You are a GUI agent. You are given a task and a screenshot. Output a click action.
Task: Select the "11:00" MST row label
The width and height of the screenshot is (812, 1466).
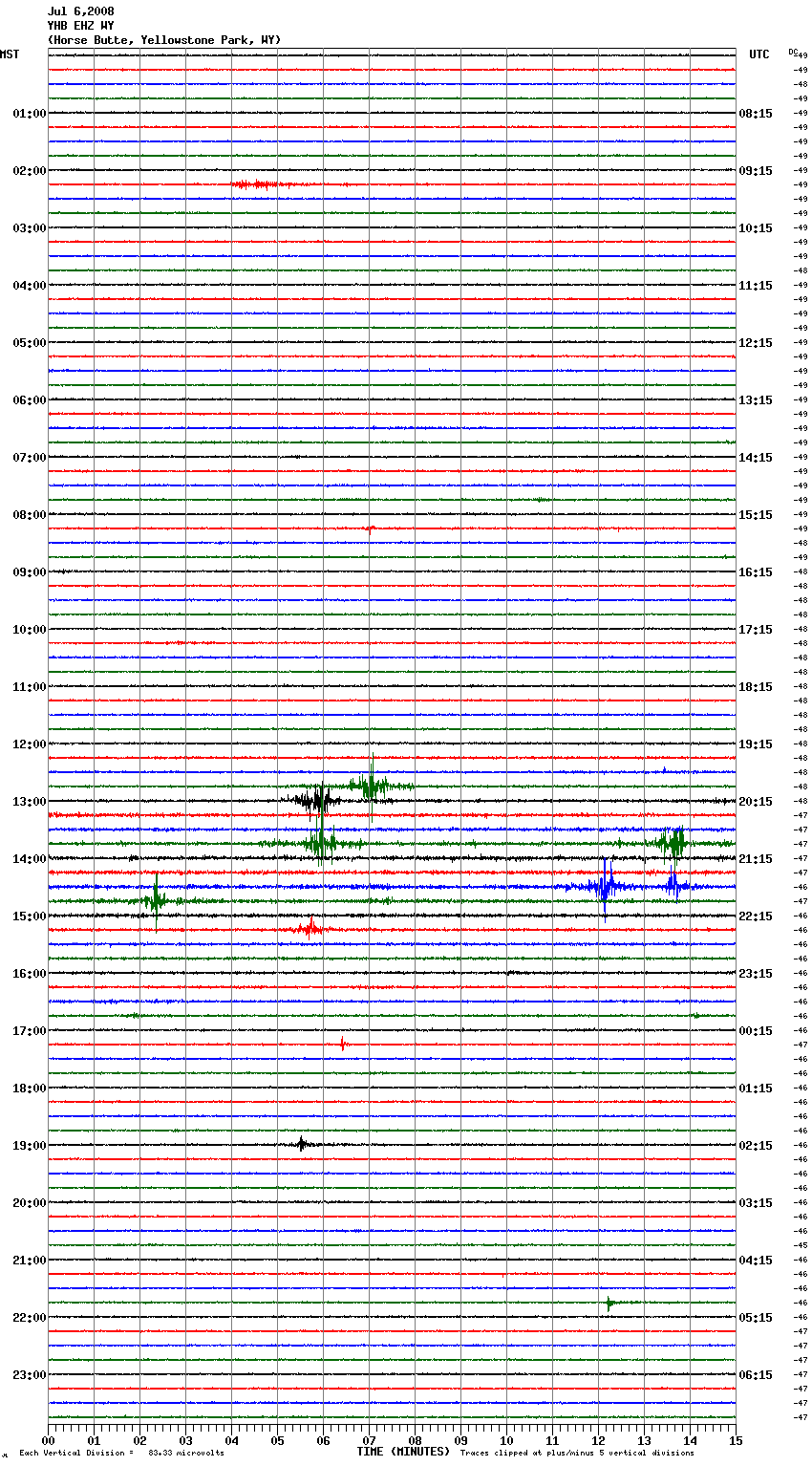(x=30, y=687)
